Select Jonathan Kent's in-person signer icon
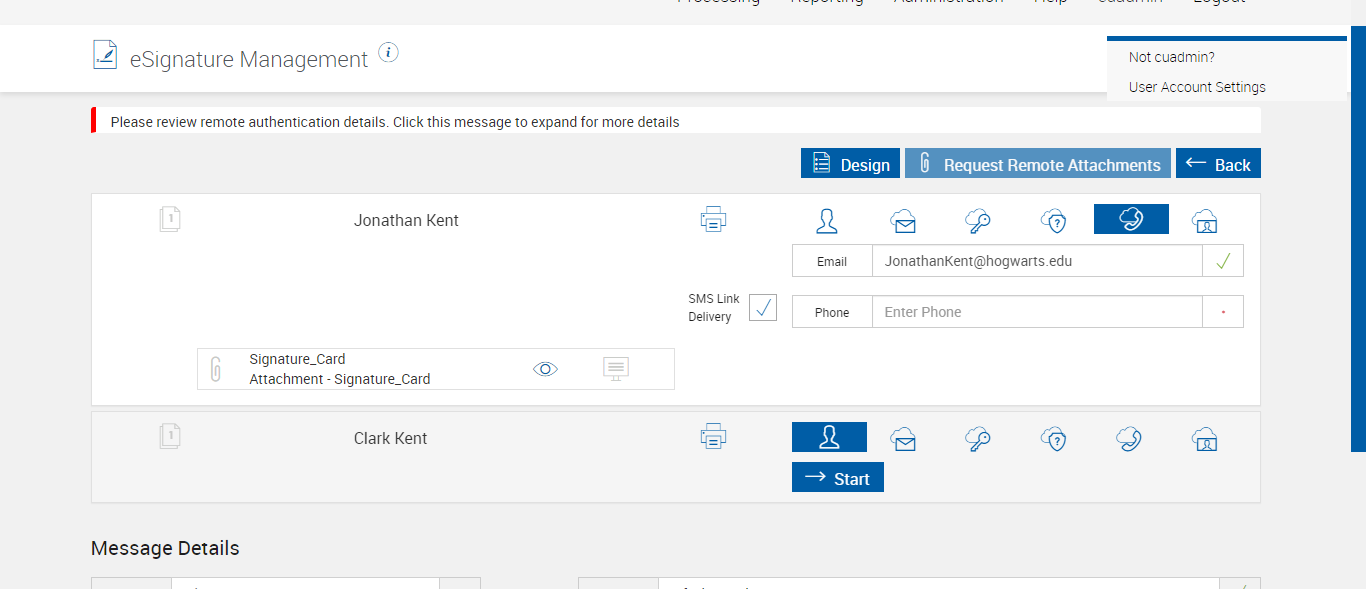Screen dimensions: 1366x589 tap(827, 220)
